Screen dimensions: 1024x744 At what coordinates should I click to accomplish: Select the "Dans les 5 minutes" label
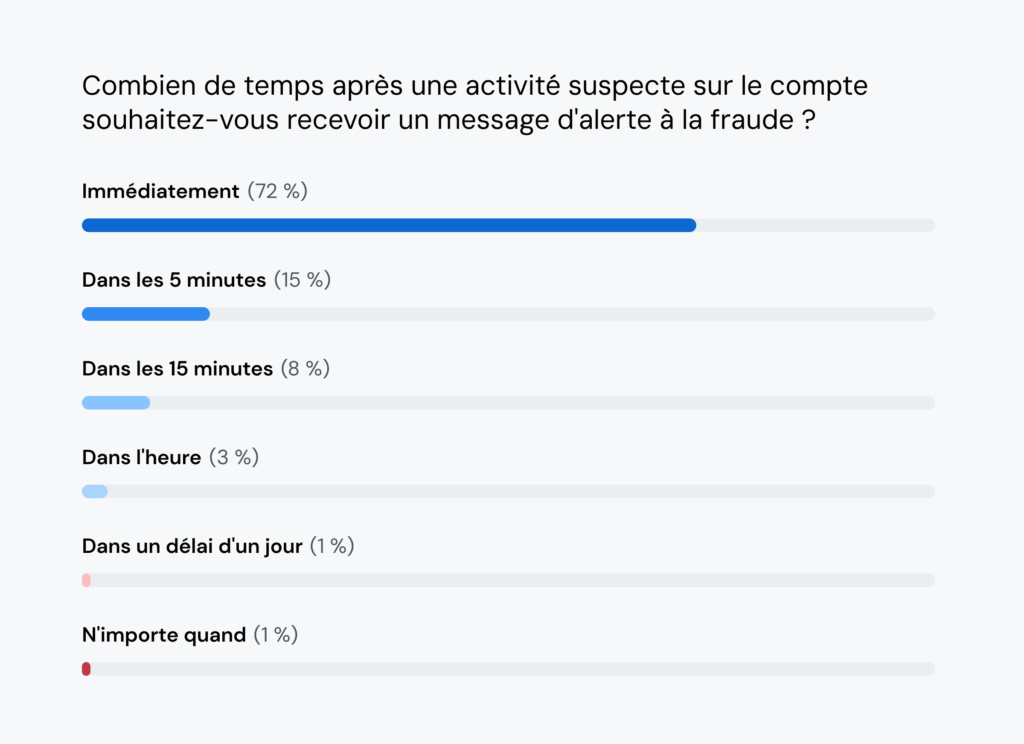pyautogui.click(x=174, y=280)
